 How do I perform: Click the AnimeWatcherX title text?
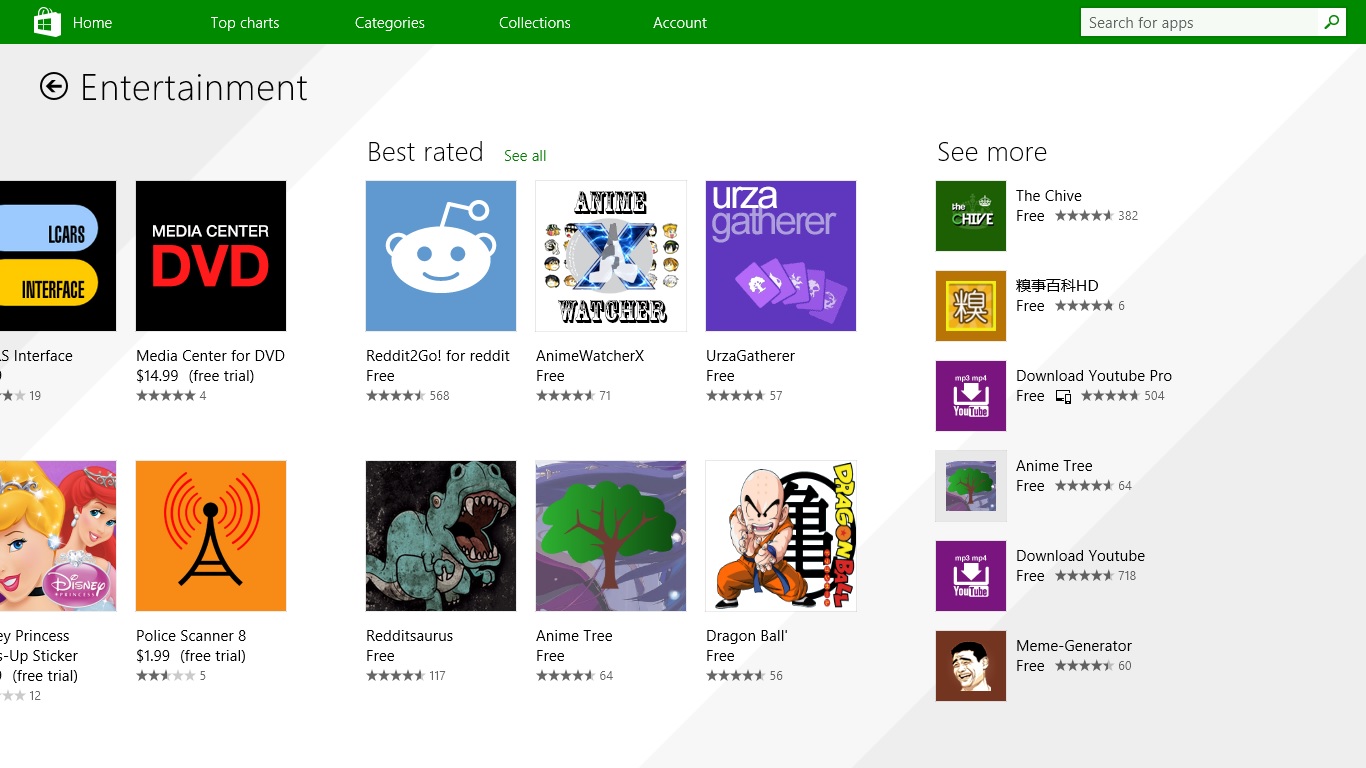[x=590, y=356]
